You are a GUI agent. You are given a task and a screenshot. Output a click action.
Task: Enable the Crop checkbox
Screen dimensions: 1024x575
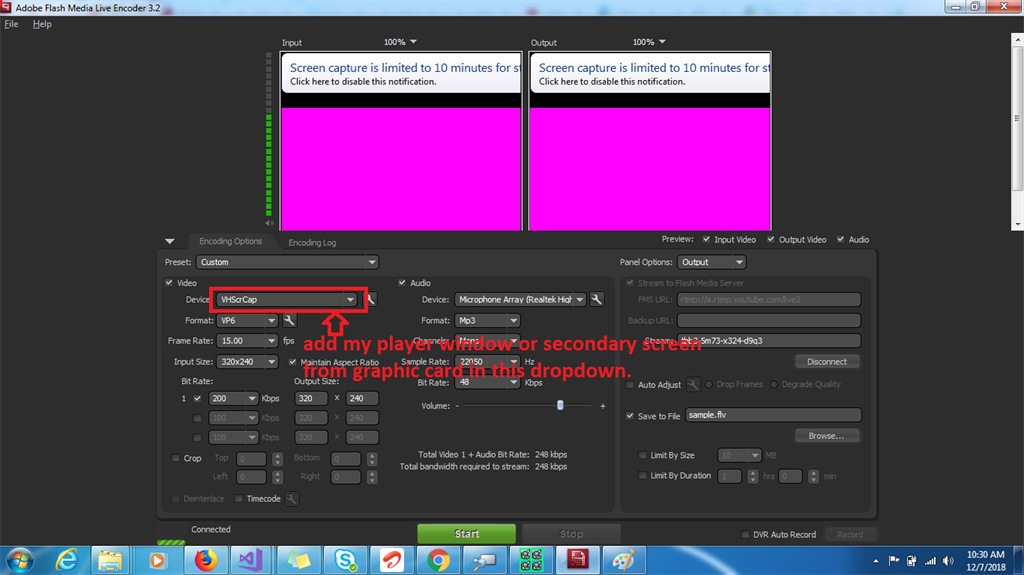point(175,458)
